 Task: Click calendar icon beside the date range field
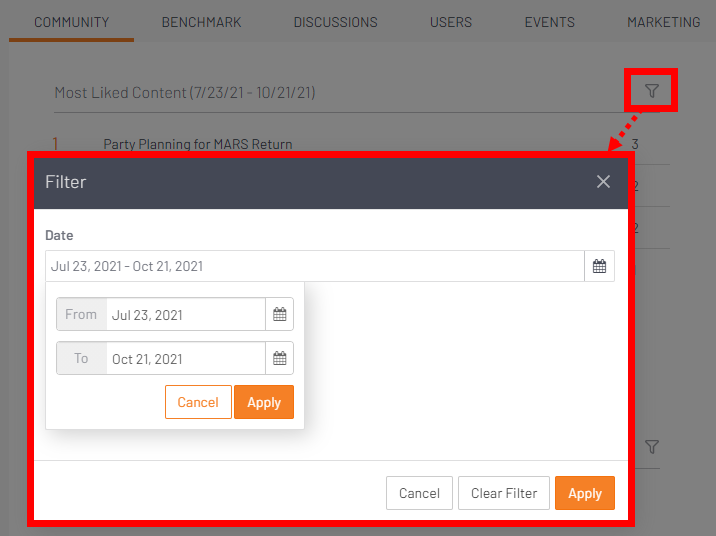click(599, 266)
